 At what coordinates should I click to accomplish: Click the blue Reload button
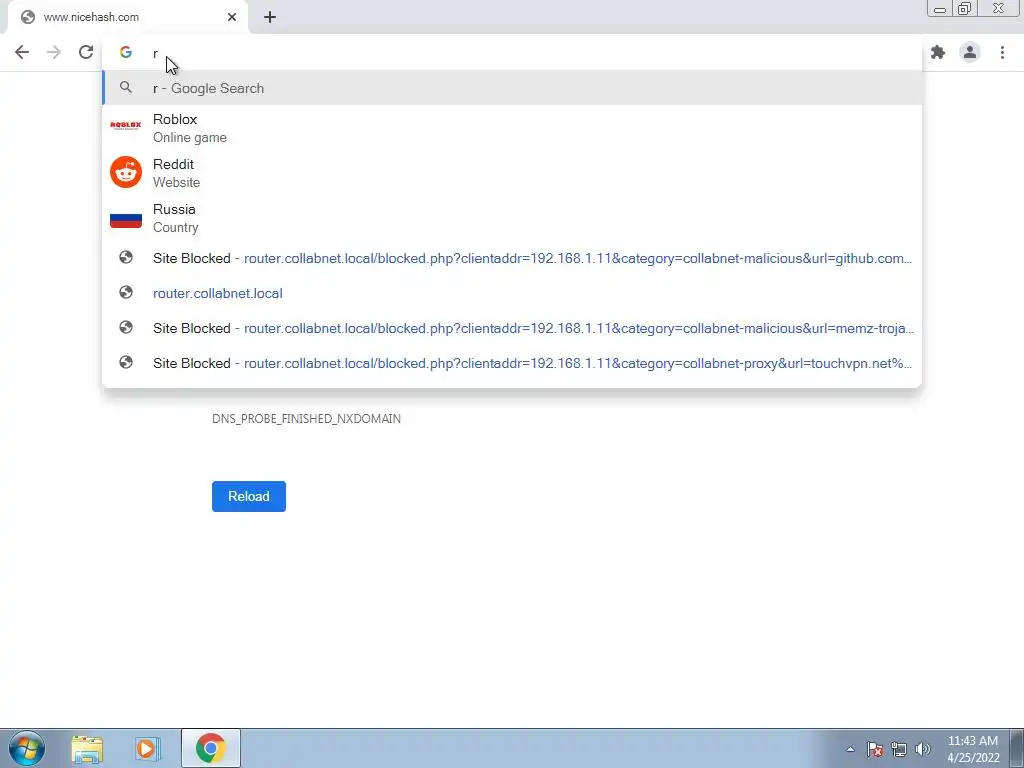(x=249, y=496)
